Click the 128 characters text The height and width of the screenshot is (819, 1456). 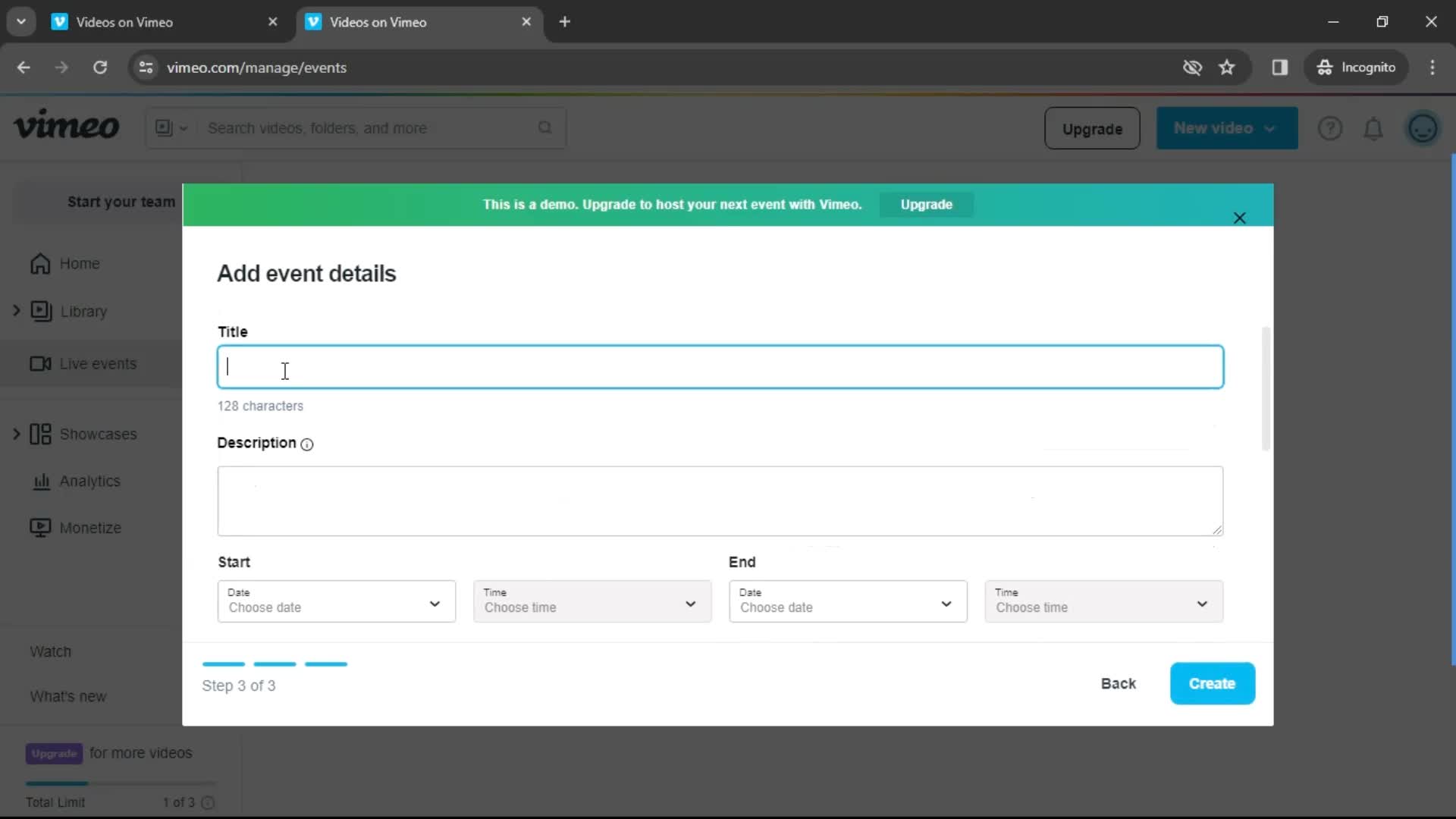[x=260, y=406]
